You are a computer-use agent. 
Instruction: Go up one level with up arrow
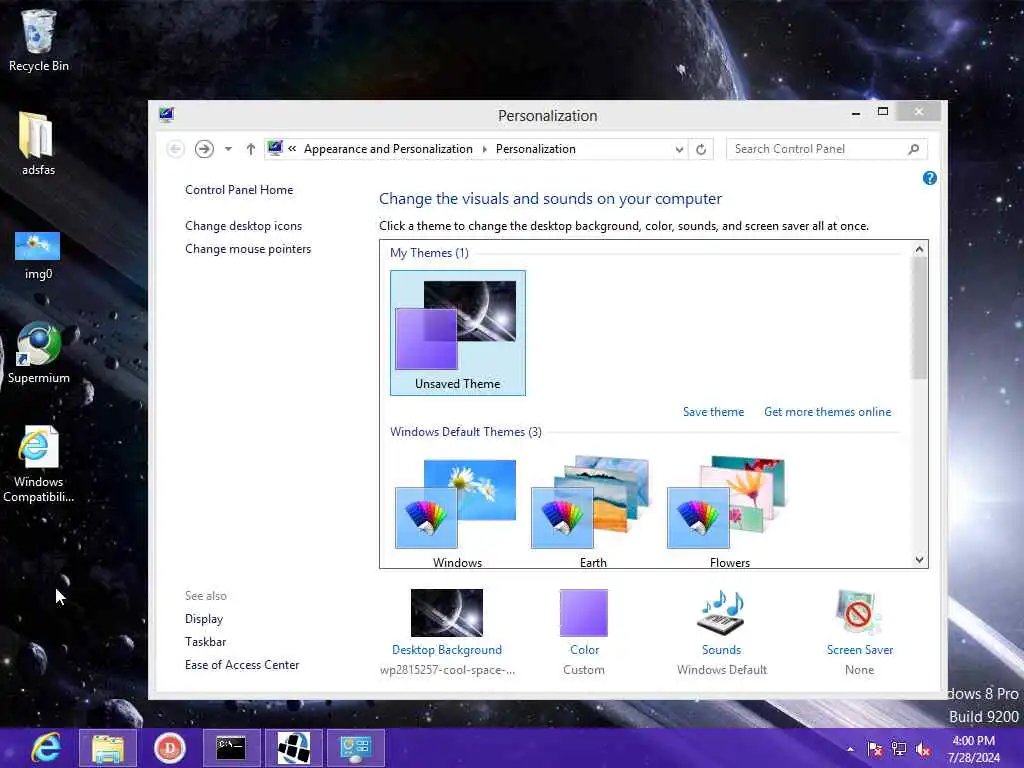click(x=251, y=149)
